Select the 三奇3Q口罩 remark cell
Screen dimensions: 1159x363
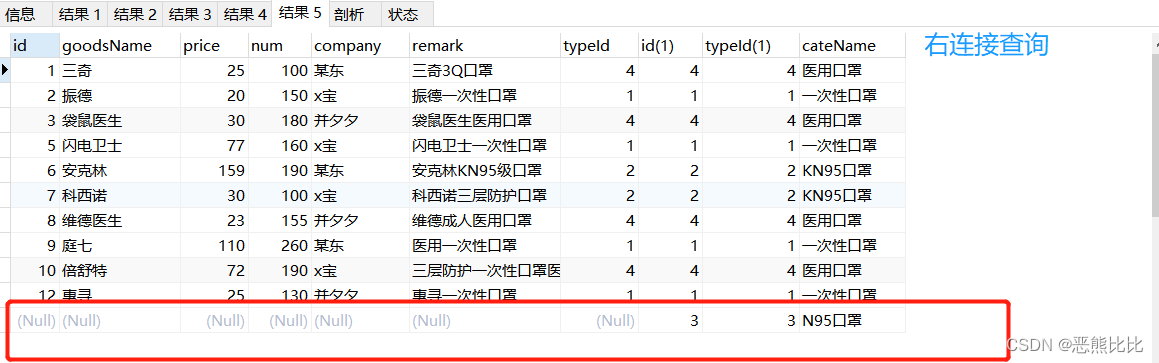click(x=485, y=71)
